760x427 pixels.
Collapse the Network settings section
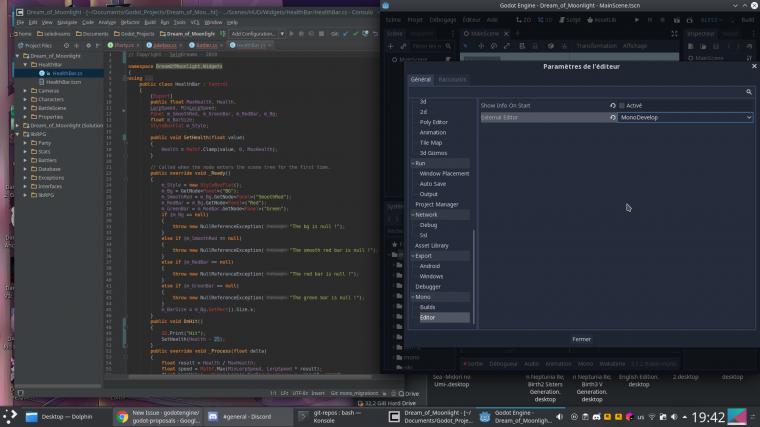(x=413, y=215)
